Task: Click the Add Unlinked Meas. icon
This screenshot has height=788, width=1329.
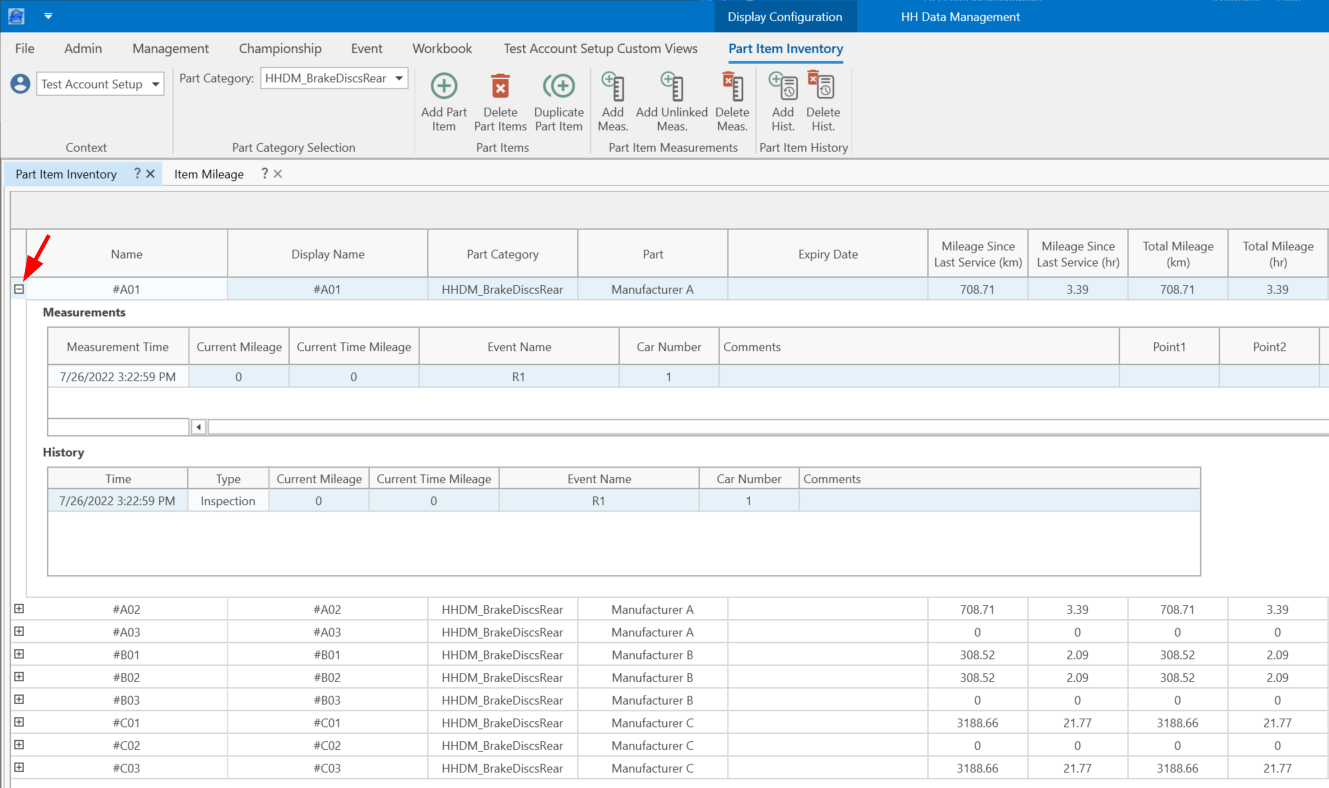Action: [x=671, y=88]
